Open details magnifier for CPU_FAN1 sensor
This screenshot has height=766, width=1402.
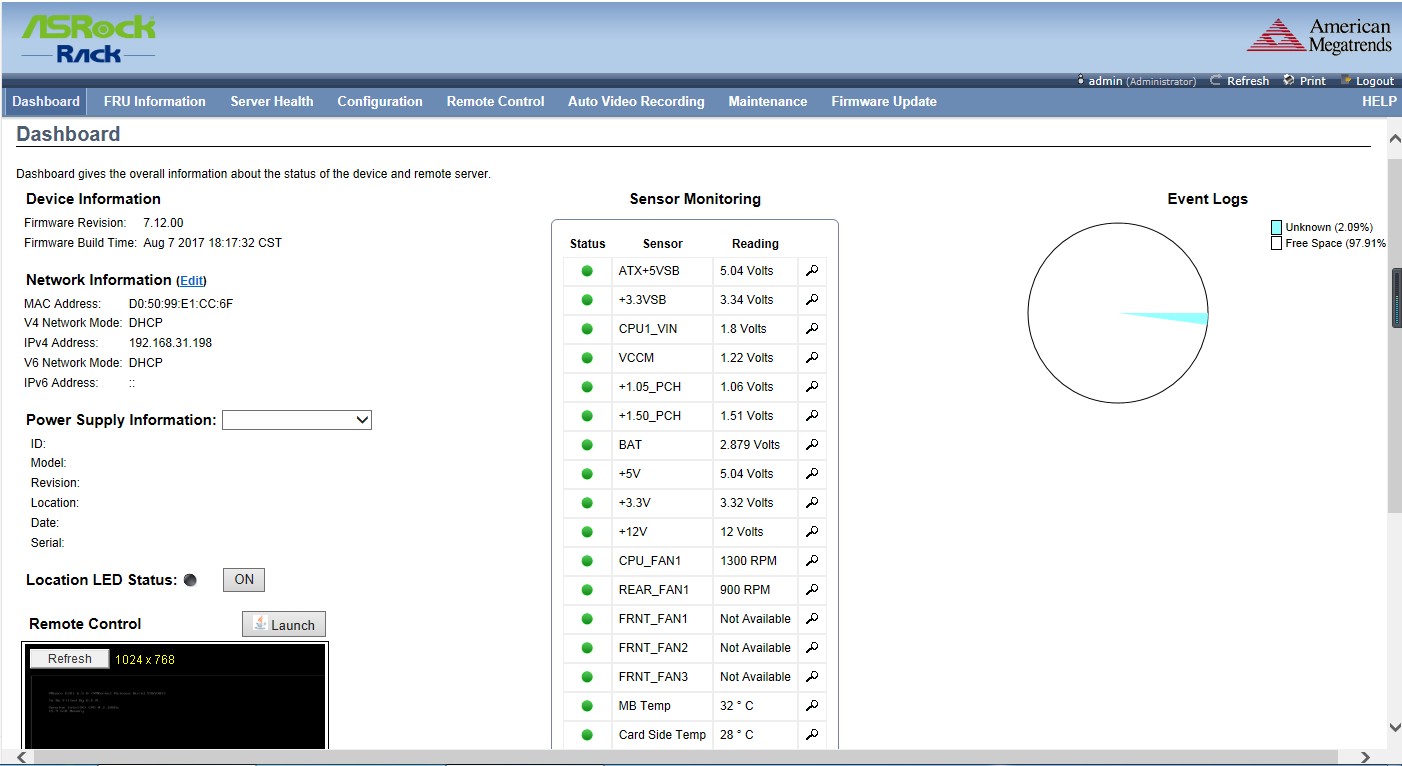[x=812, y=561]
